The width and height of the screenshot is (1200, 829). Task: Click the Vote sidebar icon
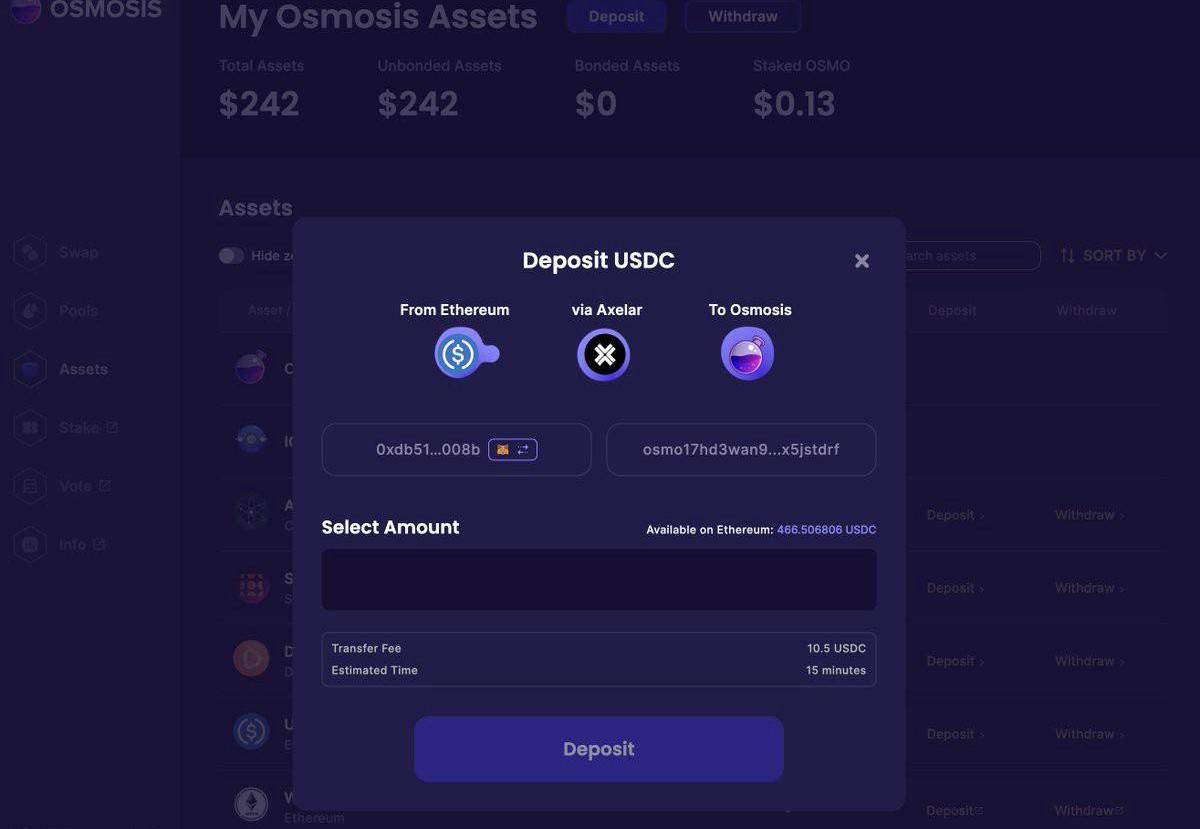[30, 486]
